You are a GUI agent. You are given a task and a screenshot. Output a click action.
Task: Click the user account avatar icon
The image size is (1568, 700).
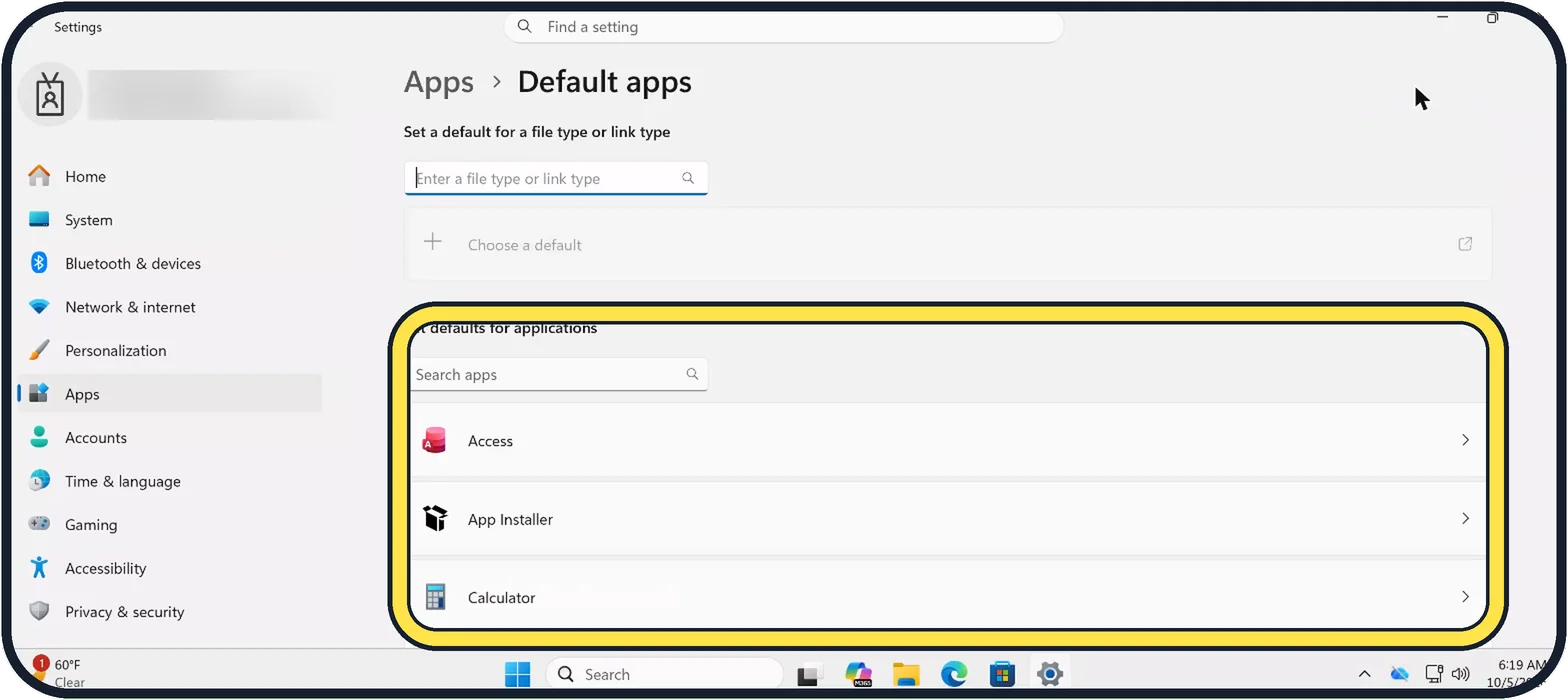coord(50,94)
